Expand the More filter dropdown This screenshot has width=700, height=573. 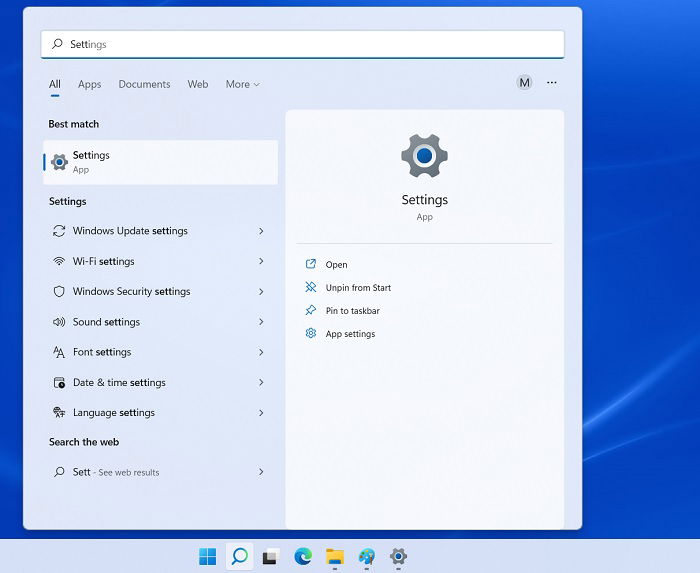(242, 84)
